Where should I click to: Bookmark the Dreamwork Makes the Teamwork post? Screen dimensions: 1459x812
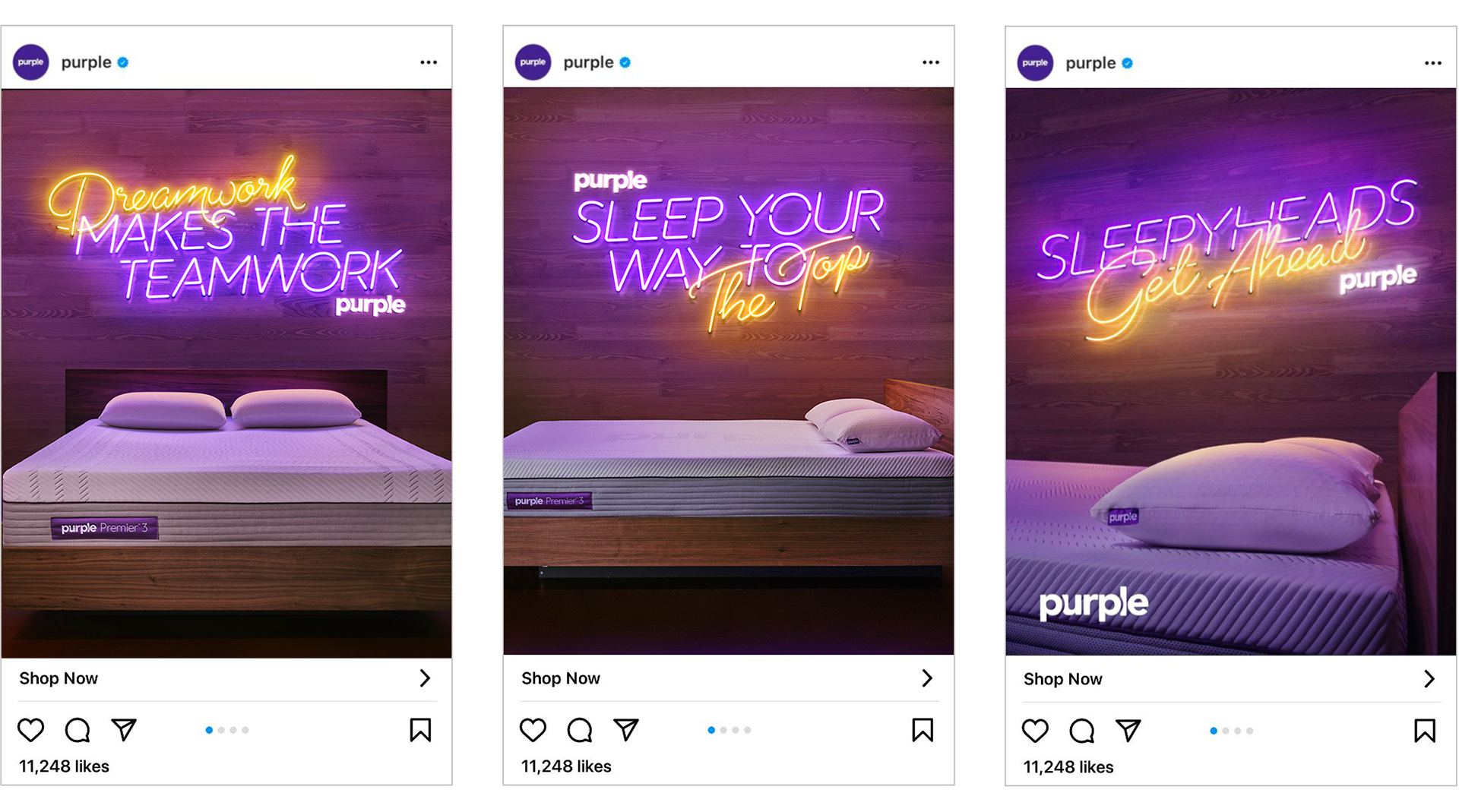(x=420, y=730)
